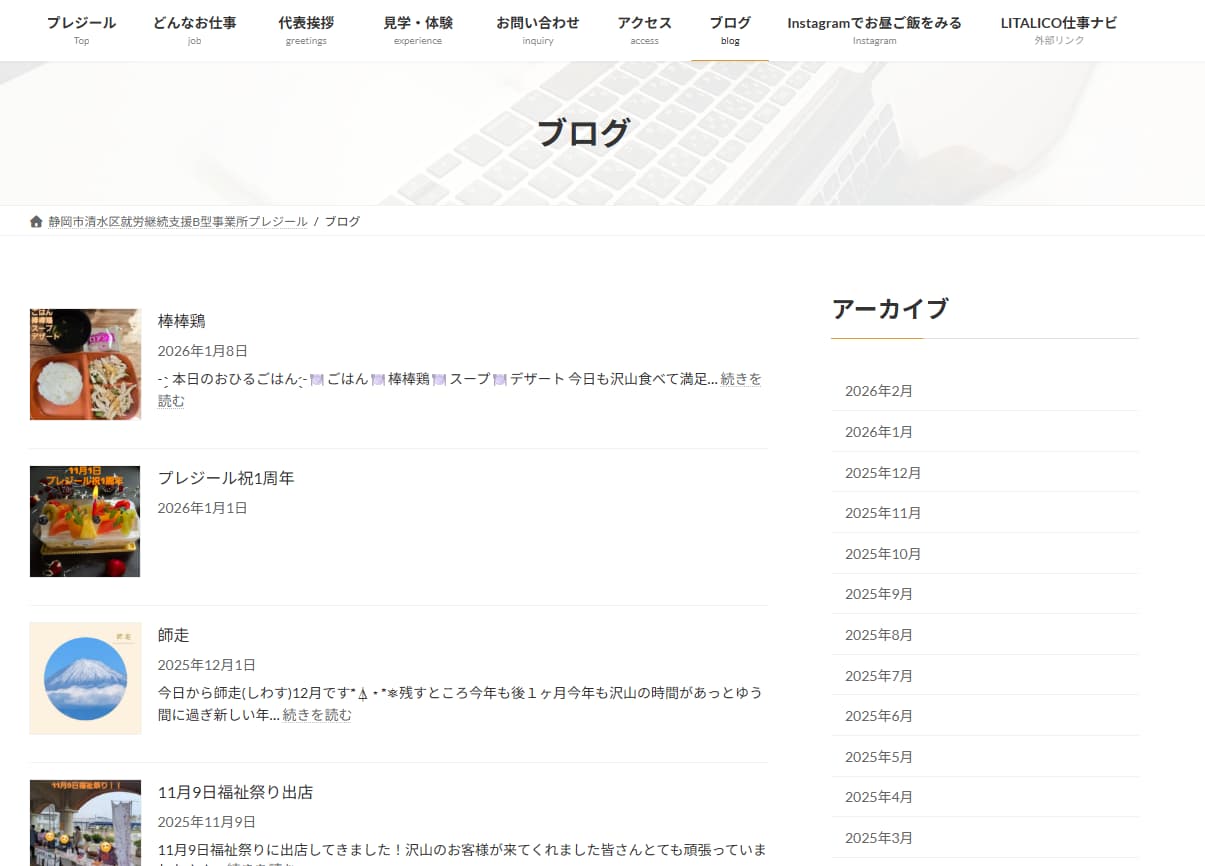Image resolution: width=1205 pixels, height=866 pixels.
Task: Open the 福祉祭り出店 post thumbnail
Action: 85,823
